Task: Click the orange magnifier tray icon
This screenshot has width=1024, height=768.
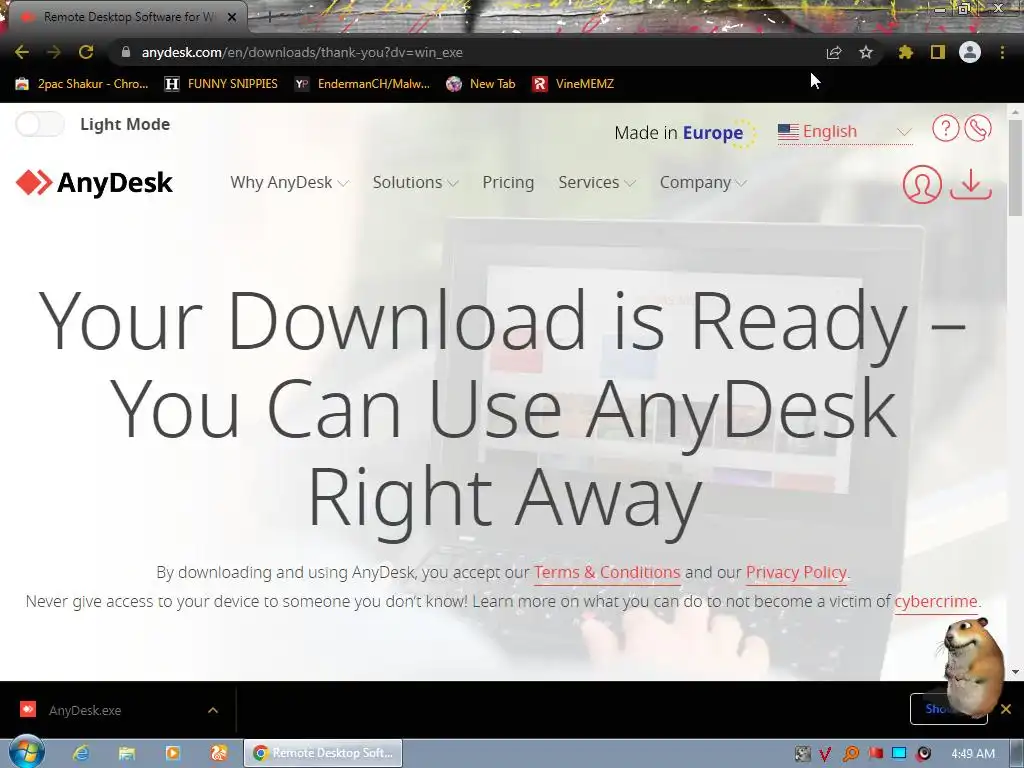Action: pos(850,753)
